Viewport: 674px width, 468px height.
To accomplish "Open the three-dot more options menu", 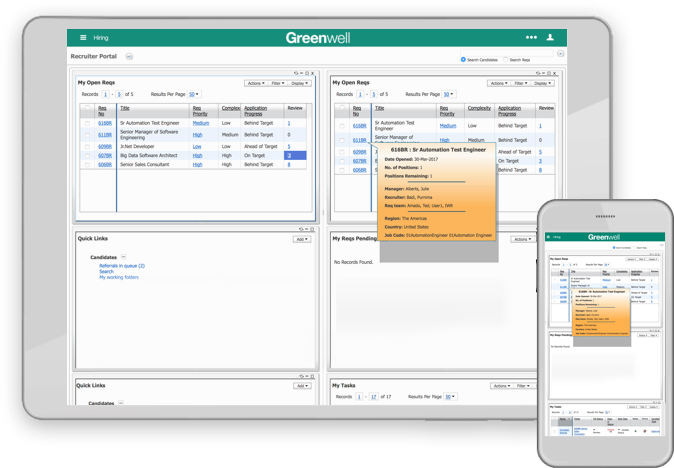I will pyautogui.click(x=531, y=37).
